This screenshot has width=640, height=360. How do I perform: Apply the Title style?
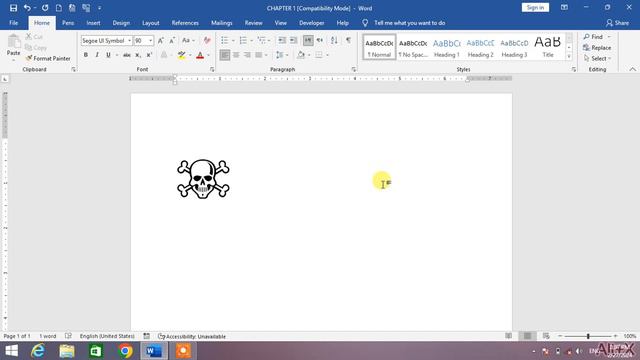[548, 47]
